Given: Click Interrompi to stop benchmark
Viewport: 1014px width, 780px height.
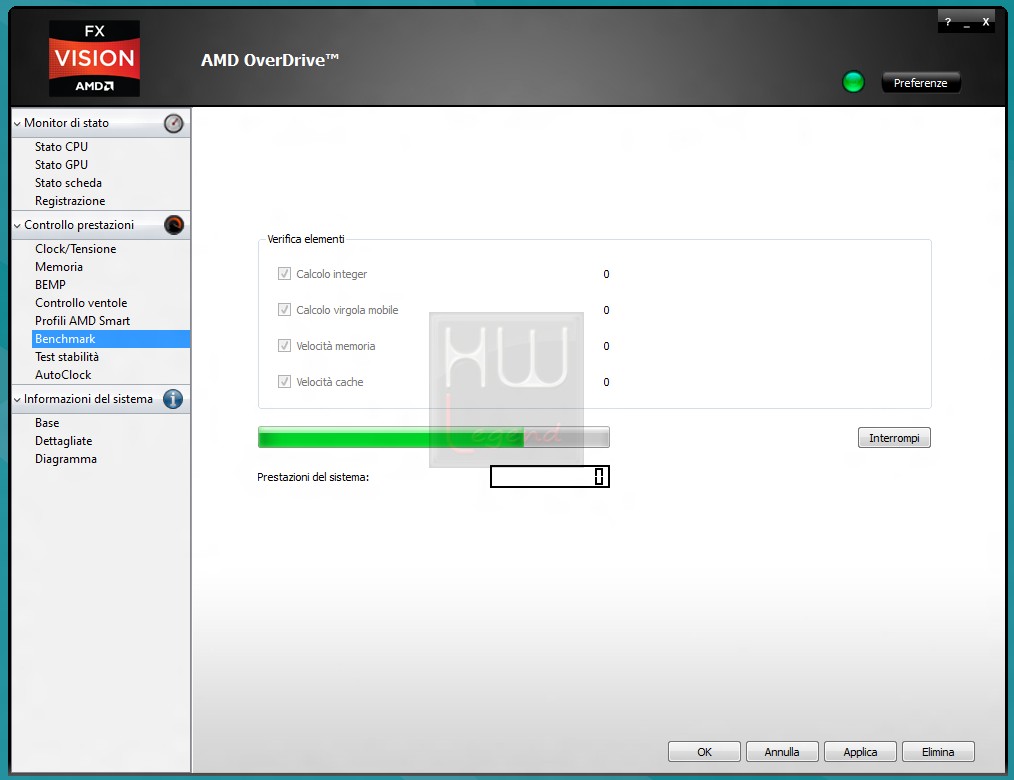Looking at the screenshot, I should tap(894, 438).
